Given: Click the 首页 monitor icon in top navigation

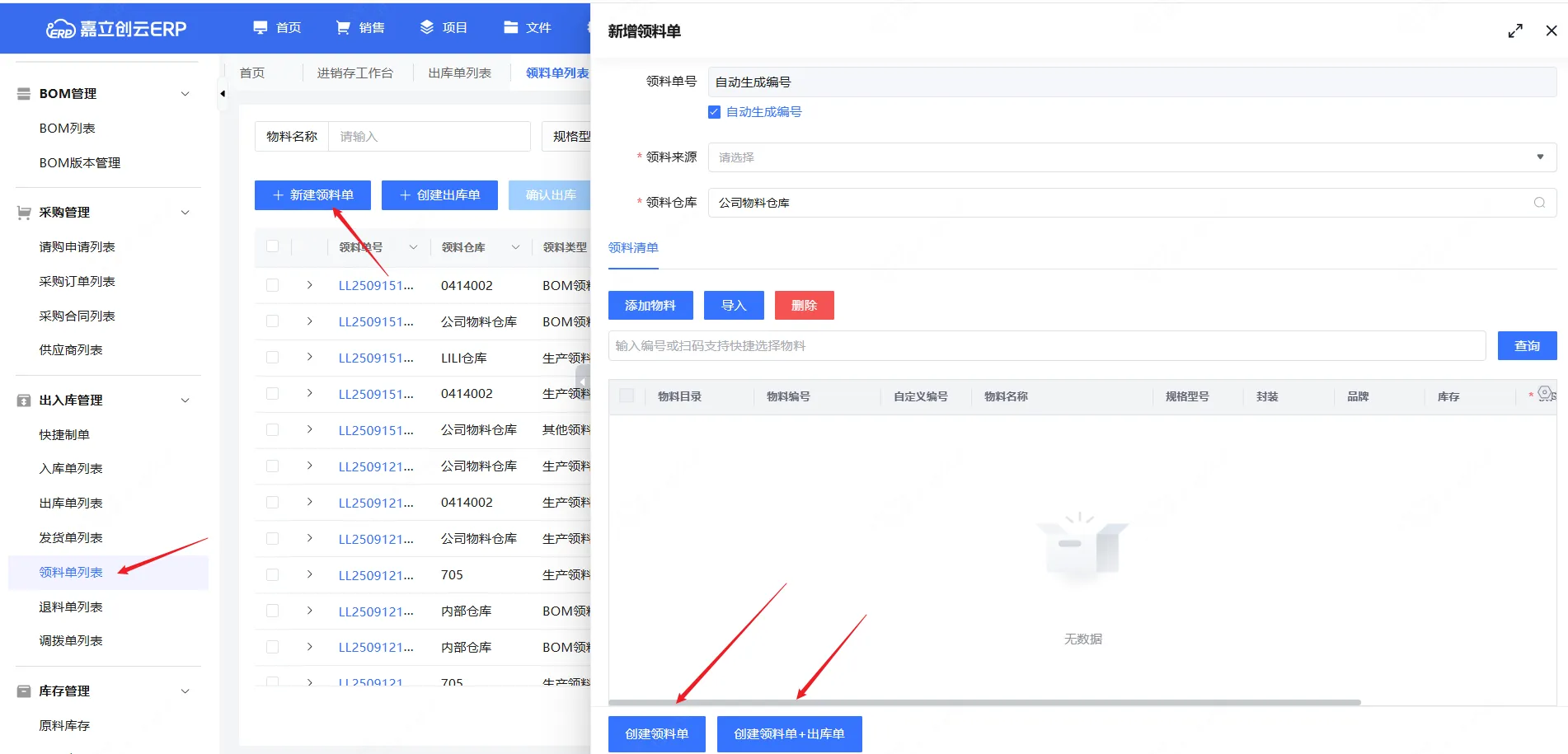Looking at the screenshot, I should pos(261,28).
